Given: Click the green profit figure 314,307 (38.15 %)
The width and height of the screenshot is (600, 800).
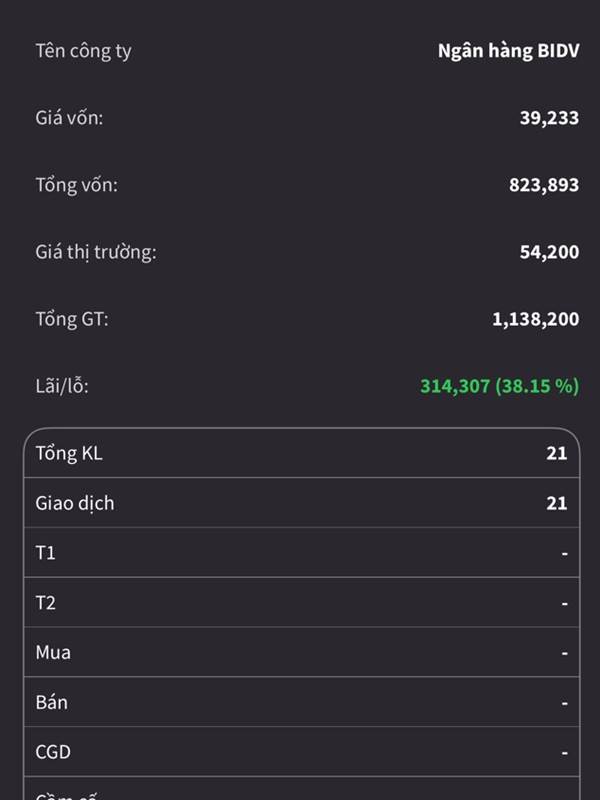Looking at the screenshot, I should coord(499,385).
